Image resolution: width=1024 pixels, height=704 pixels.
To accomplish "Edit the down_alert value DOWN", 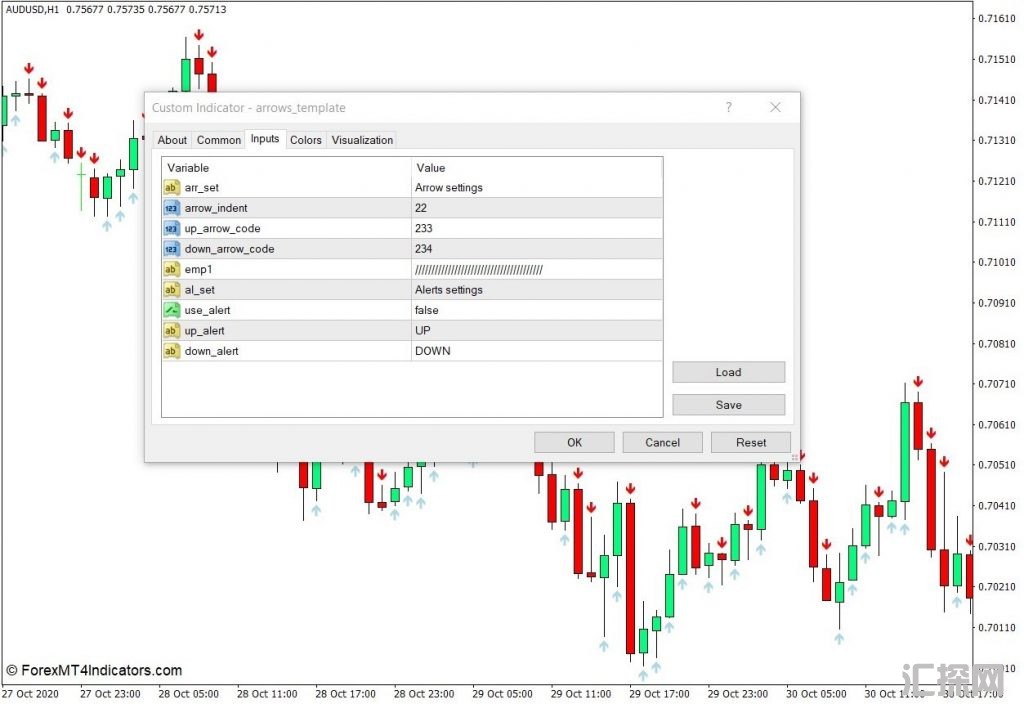I will 537,351.
